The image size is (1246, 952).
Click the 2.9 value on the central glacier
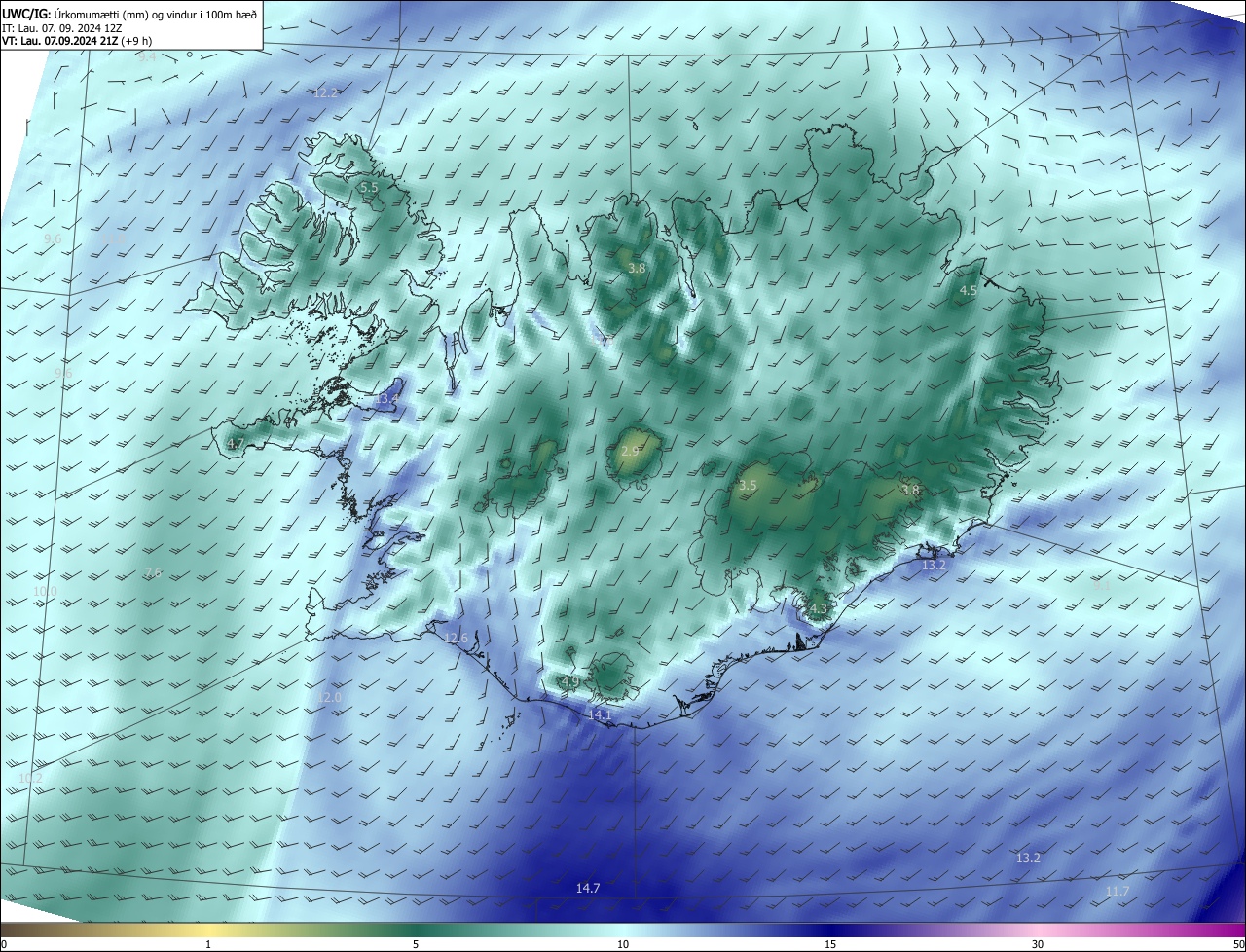click(630, 452)
